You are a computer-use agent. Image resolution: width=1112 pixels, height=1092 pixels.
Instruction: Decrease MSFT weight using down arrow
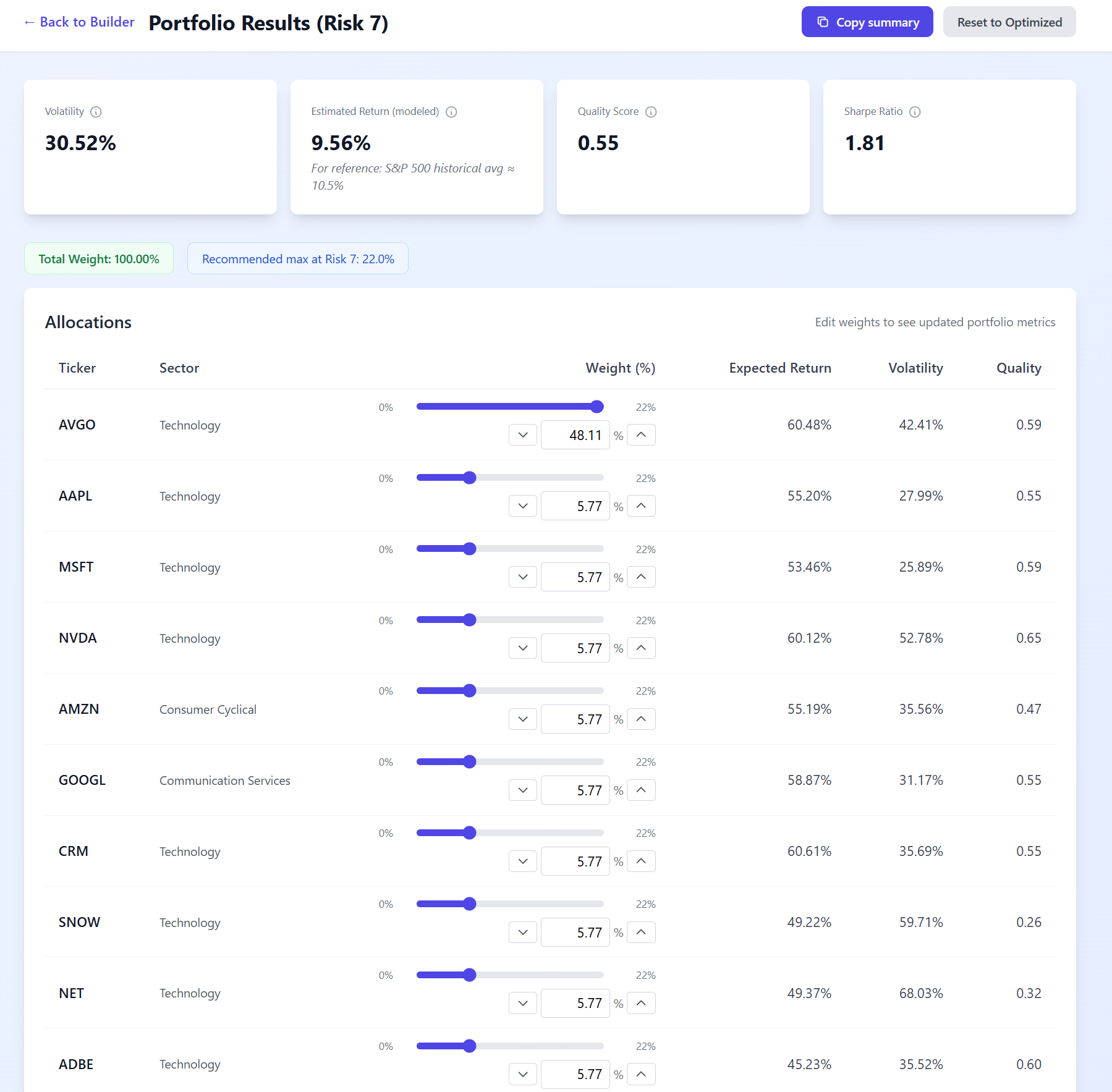[x=522, y=577]
